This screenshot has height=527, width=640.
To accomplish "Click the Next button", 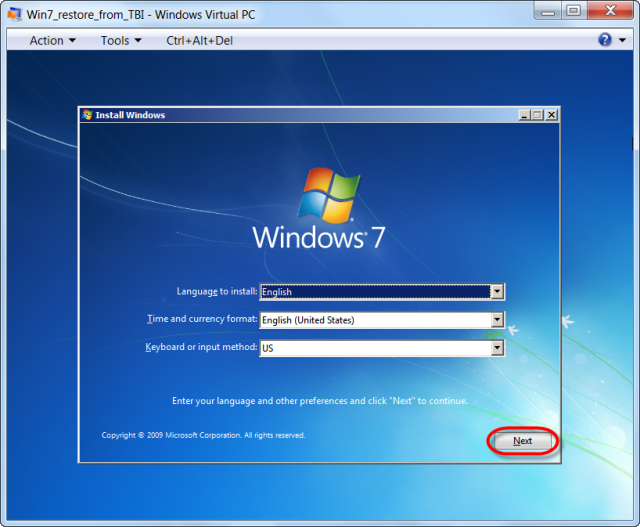I will (522, 441).
